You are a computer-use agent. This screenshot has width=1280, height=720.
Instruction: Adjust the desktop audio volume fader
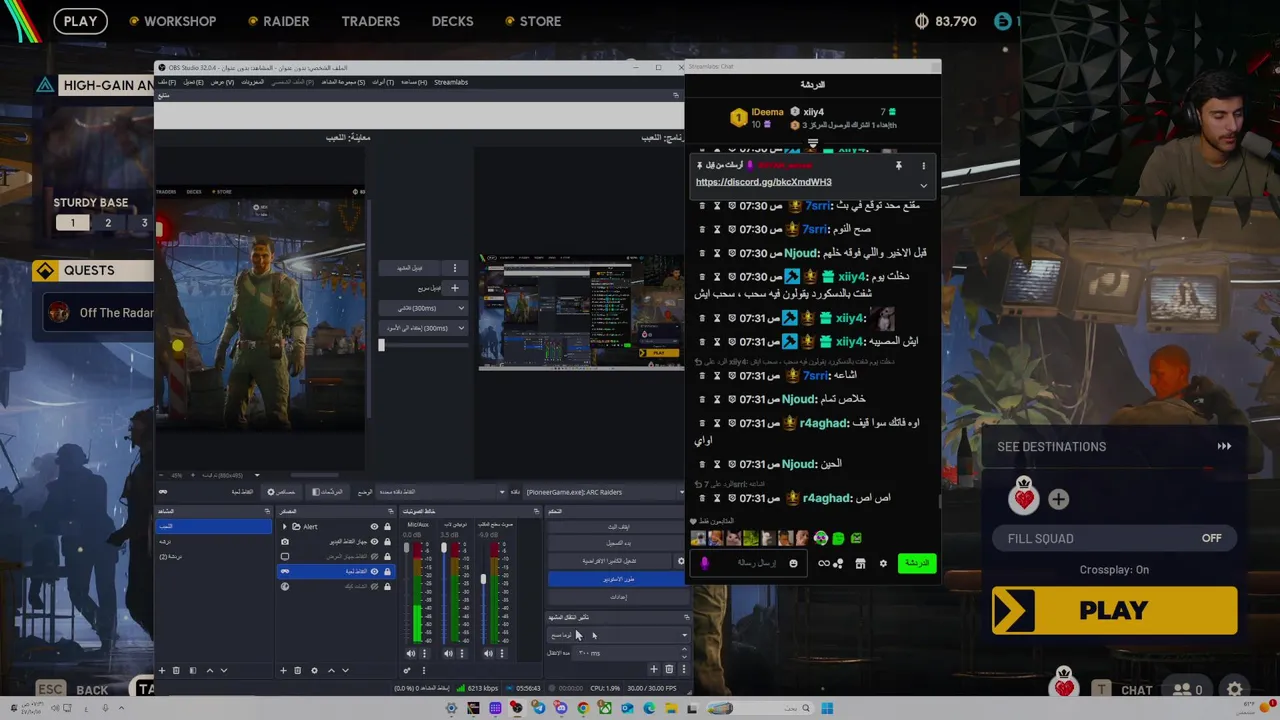coord(483,579)
